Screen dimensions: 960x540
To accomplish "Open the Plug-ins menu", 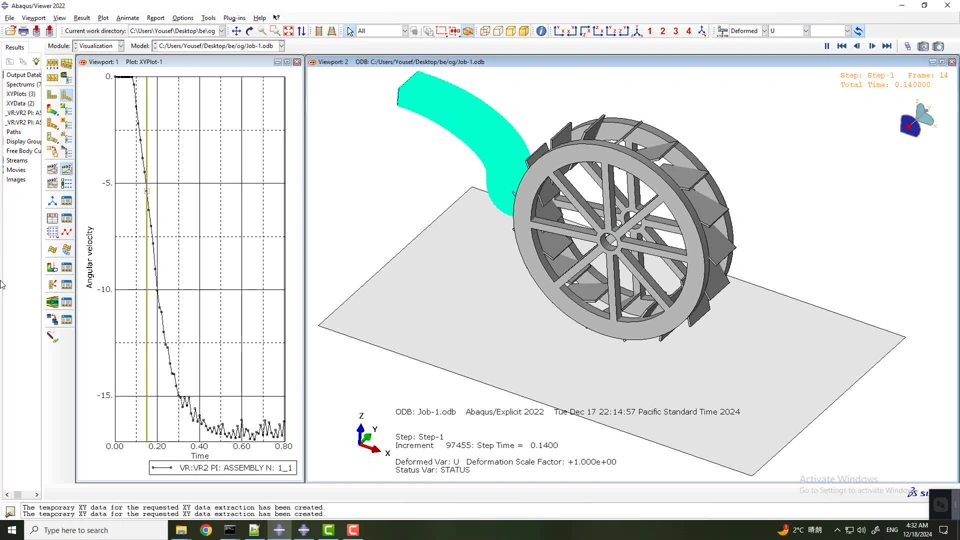I will 234,18.
